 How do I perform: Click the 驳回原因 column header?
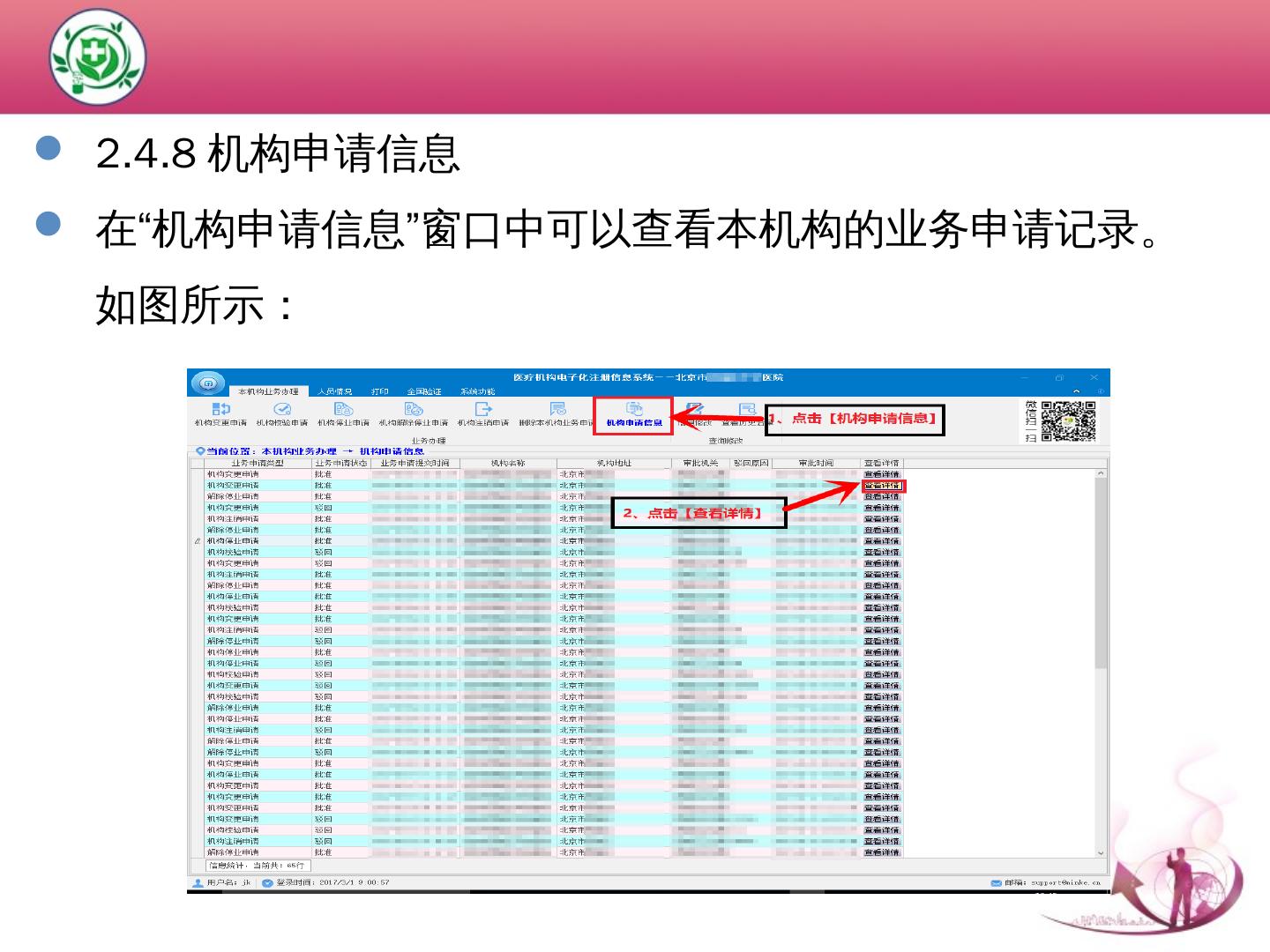point(751,463)
